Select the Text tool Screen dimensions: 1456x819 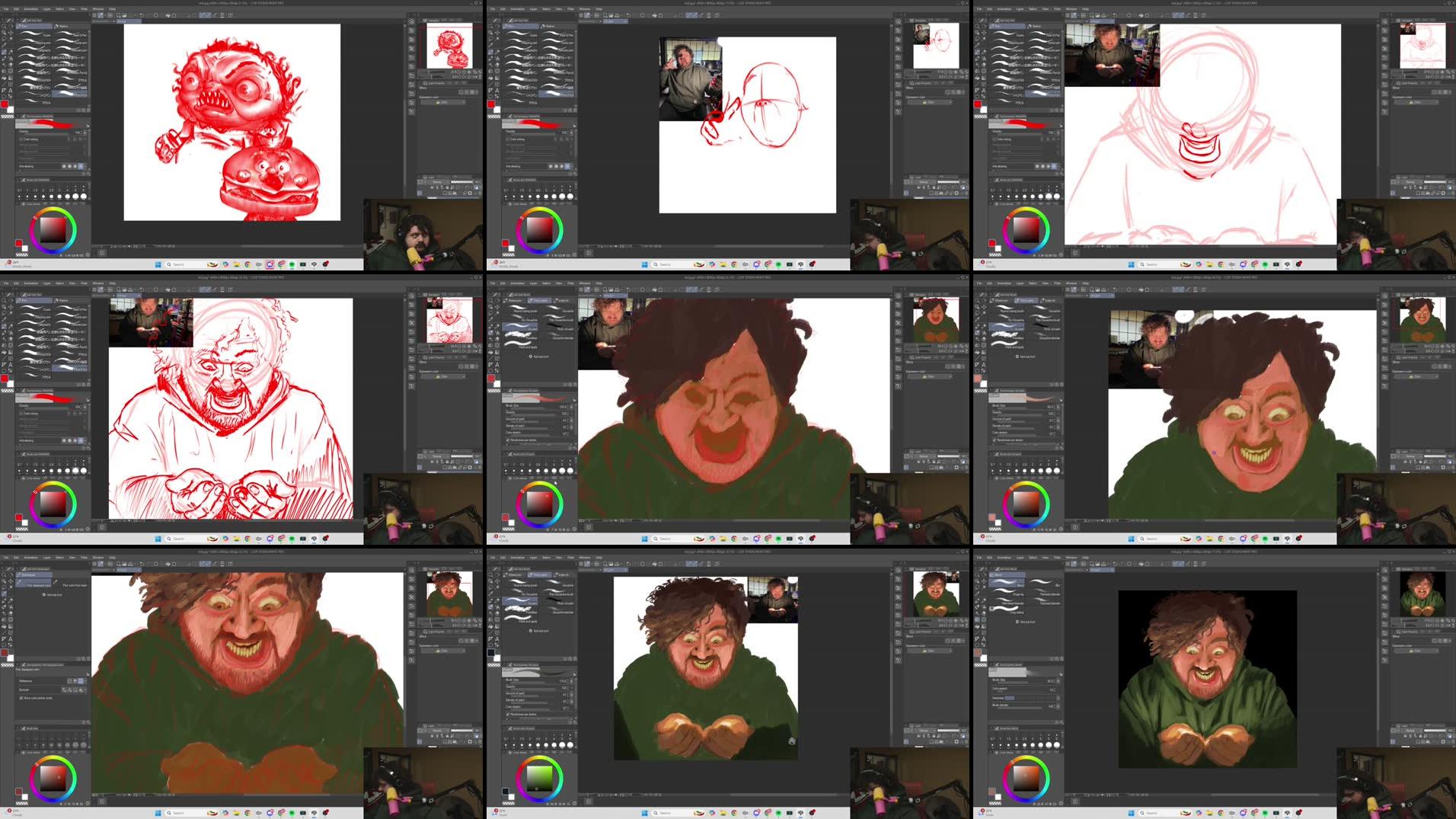point(10,89)
